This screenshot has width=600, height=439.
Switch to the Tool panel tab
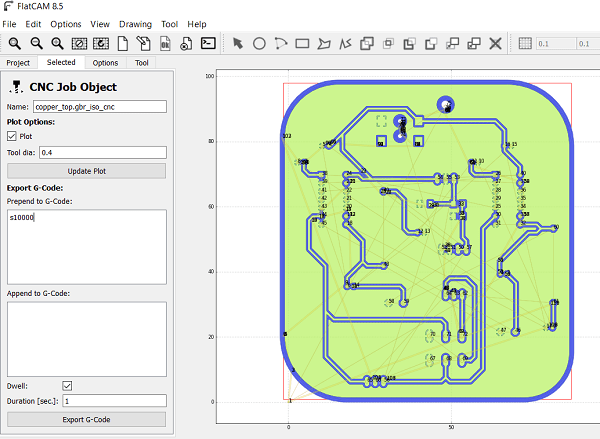[142, 63]
